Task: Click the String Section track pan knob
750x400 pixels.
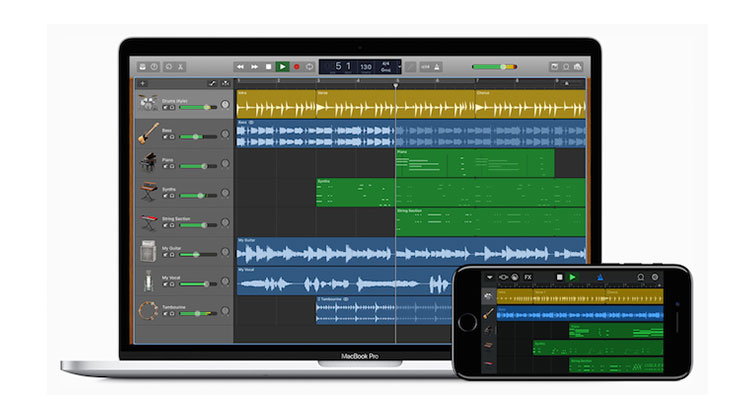Action: click(x=225, y=223)
